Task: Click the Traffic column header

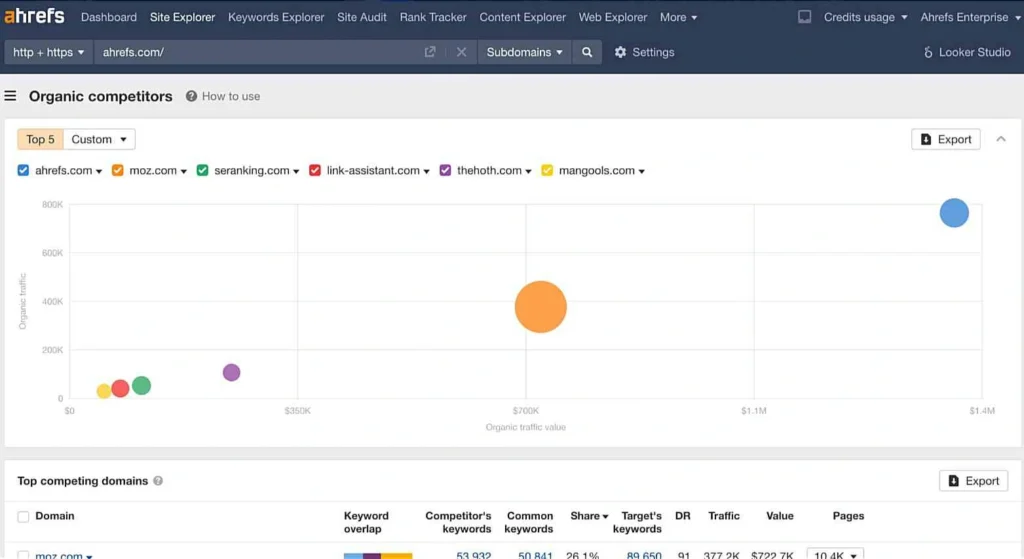Action: point(724,516)
